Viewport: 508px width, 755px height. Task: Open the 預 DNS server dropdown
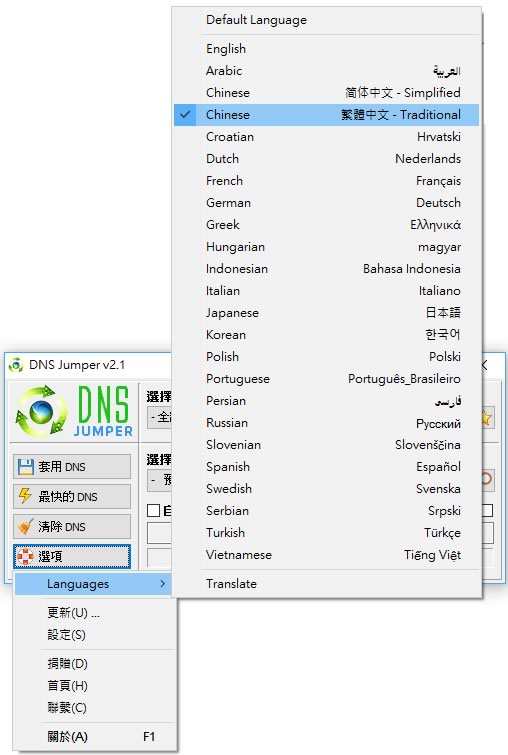(159, 480)
